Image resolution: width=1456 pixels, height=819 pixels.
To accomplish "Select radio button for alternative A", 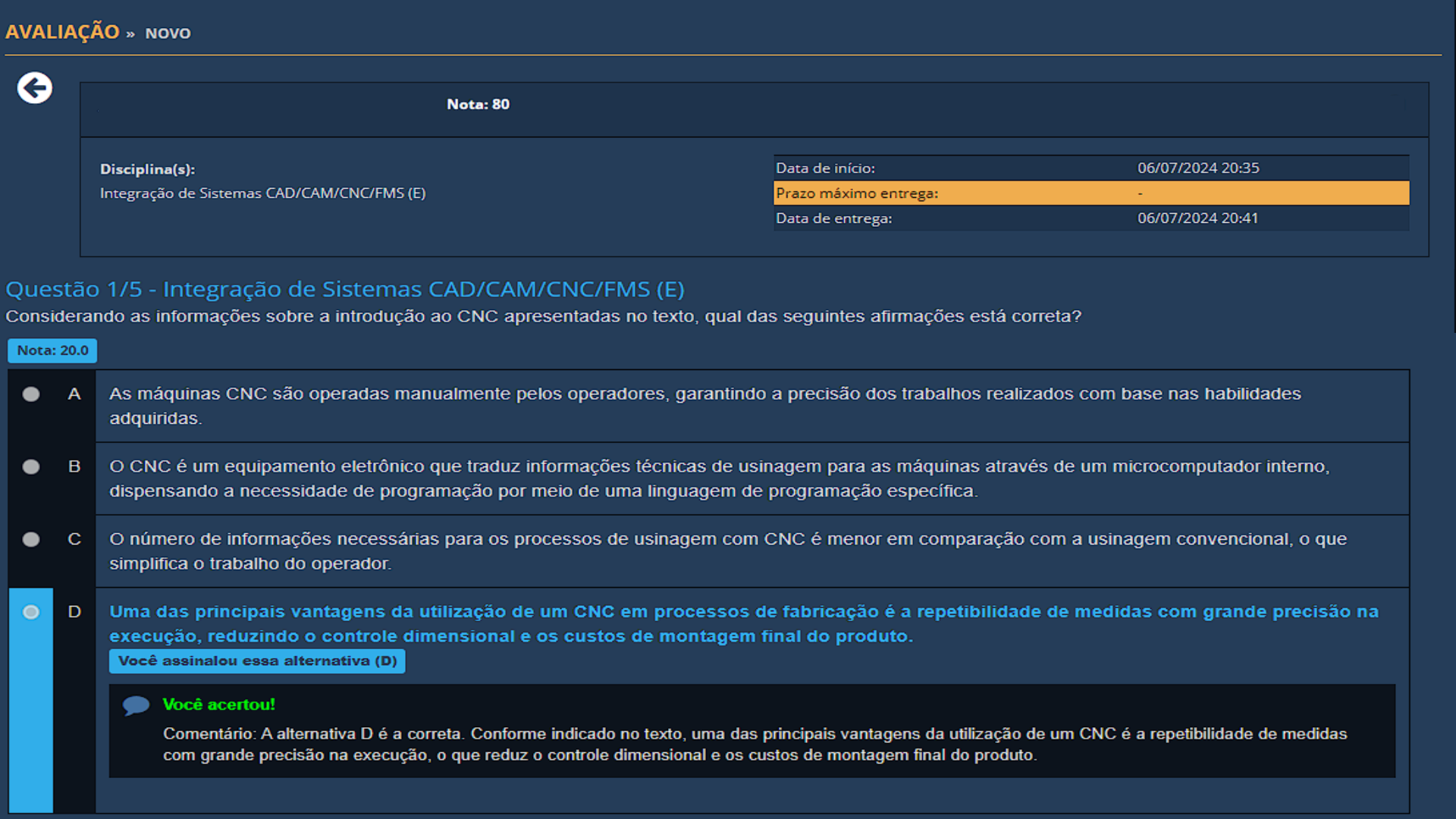I will (31, 394).
